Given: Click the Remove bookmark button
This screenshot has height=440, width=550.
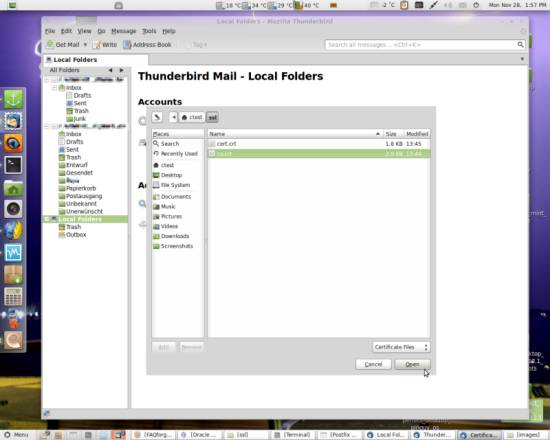Looking at the screenshot, I should 192,347.
